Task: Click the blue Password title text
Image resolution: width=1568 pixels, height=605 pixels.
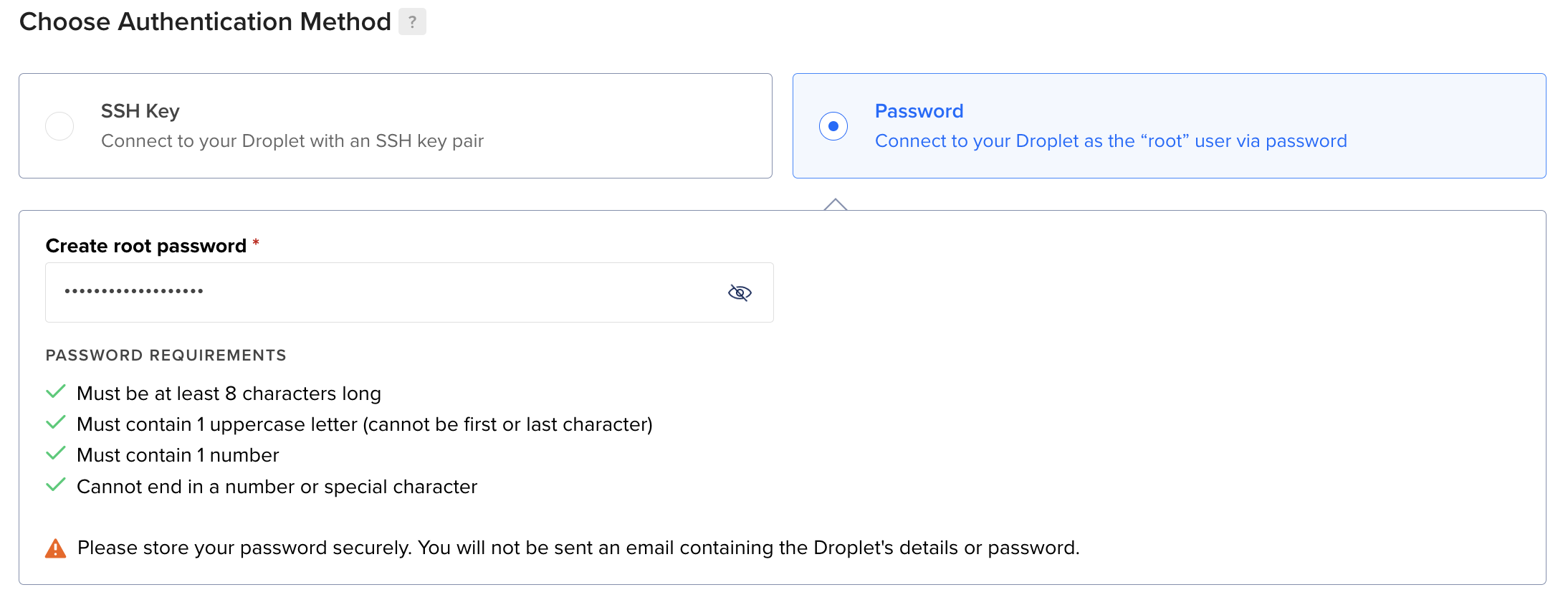Action: pyautogui.click(x=919, y=111)
